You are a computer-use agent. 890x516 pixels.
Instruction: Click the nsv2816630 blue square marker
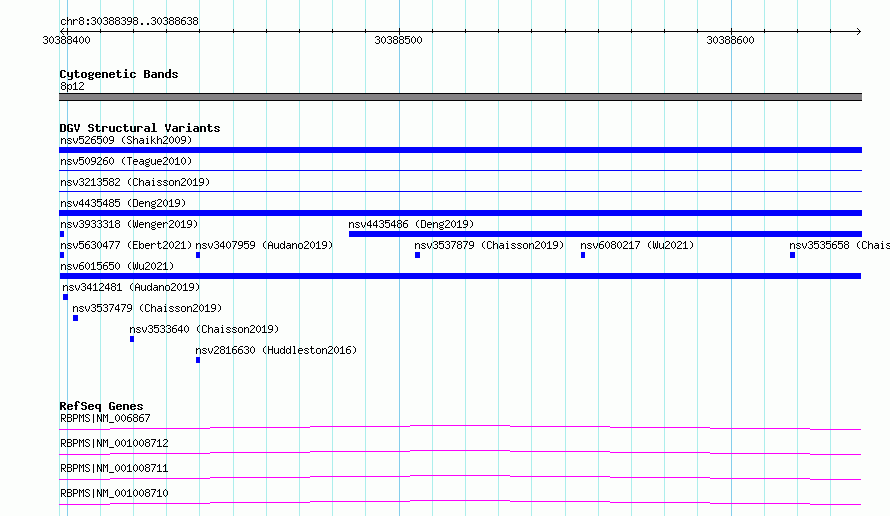click(198, 360)
